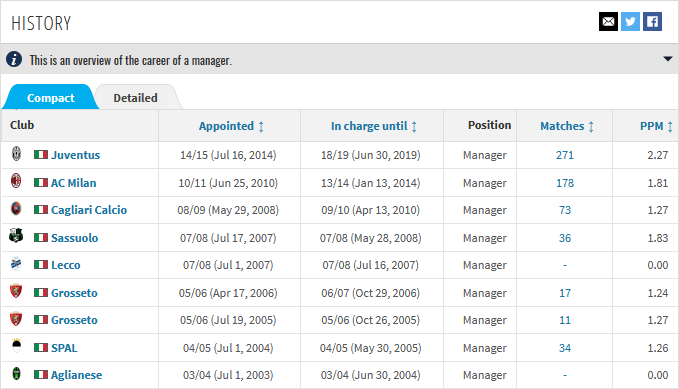Switch to the Compact tab

click(x=51, y=98)
